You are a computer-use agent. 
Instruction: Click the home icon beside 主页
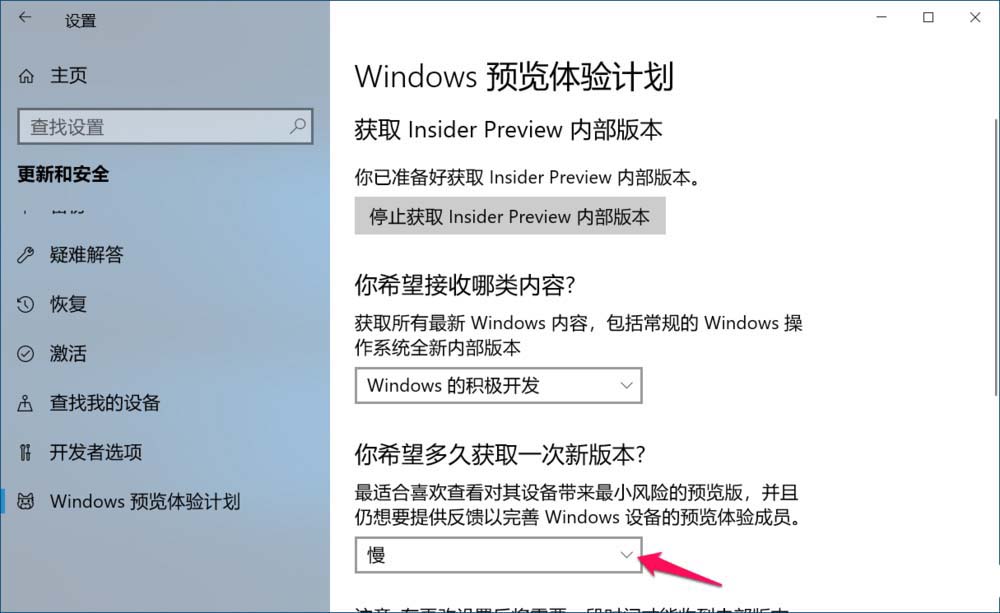26,77
